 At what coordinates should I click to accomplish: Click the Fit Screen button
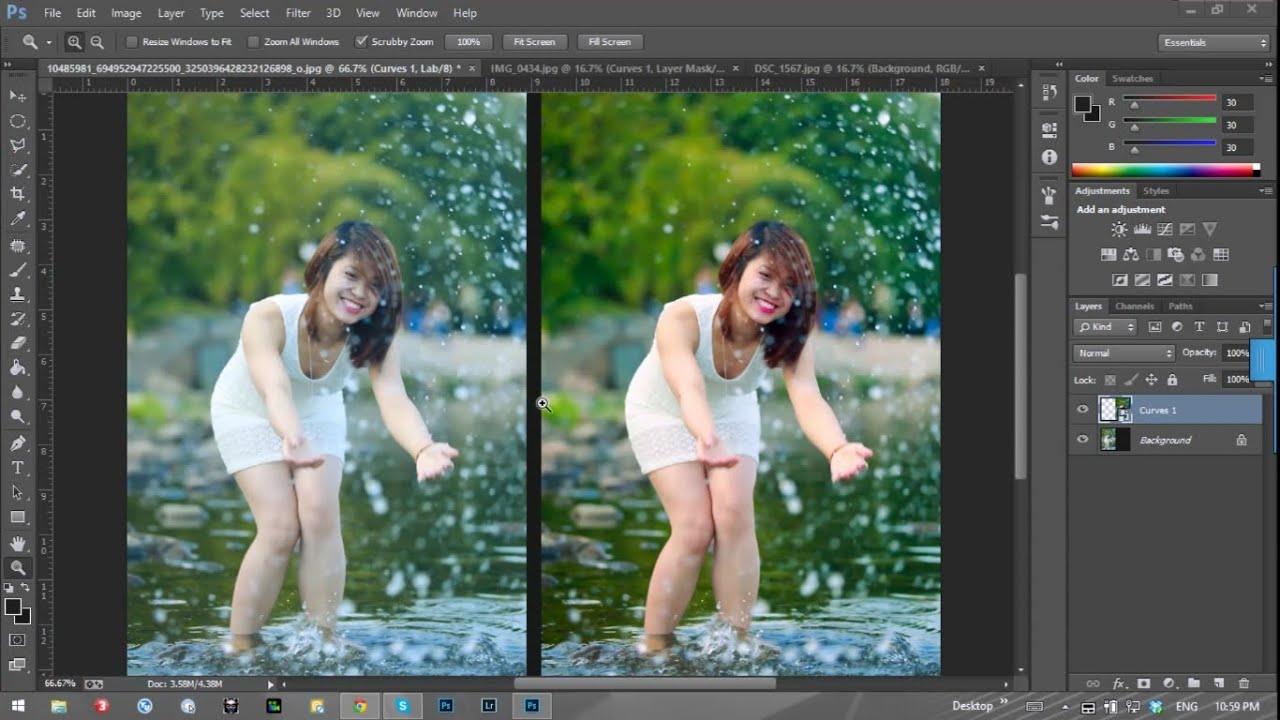click(x=534, y=42)
